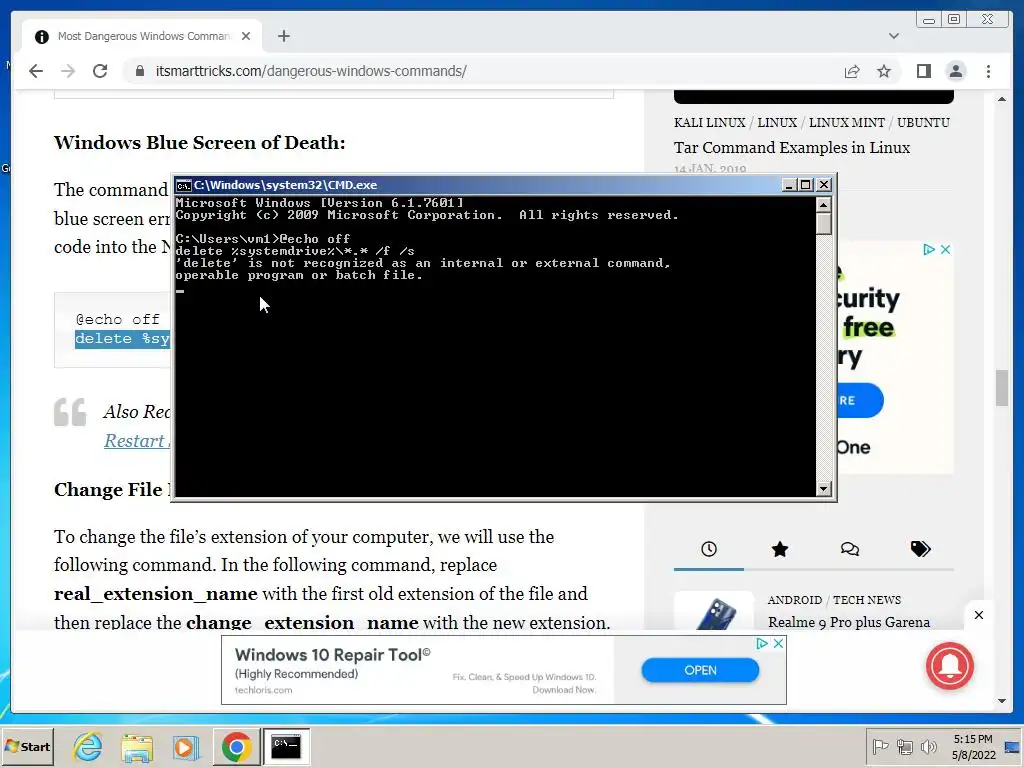Launch Internet Explorer from the taskbar
Viewport: 1024px width, 768px height.
[x=88, y=746]
